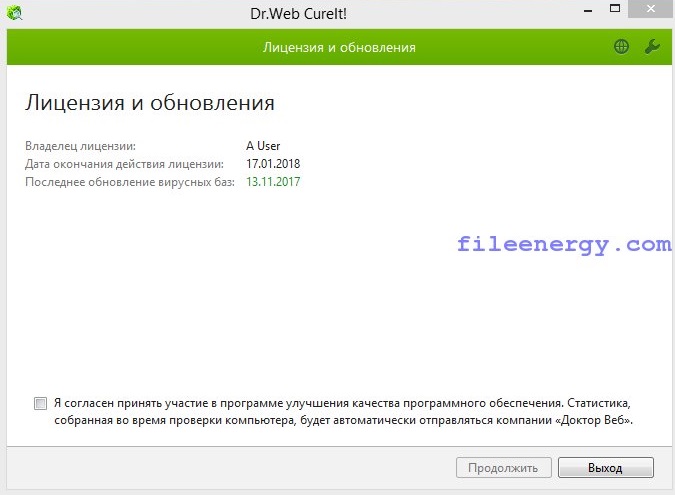Select the virus database date 13.11.2017
This screenshot has width=675, height=495.
pyautogui.click(x=273, y=182)
